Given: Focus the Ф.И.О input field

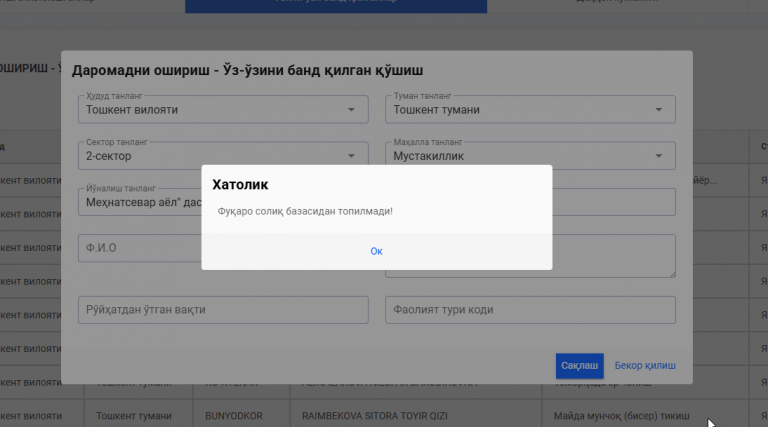Looking at the screenshot, I should click(140, 248).
